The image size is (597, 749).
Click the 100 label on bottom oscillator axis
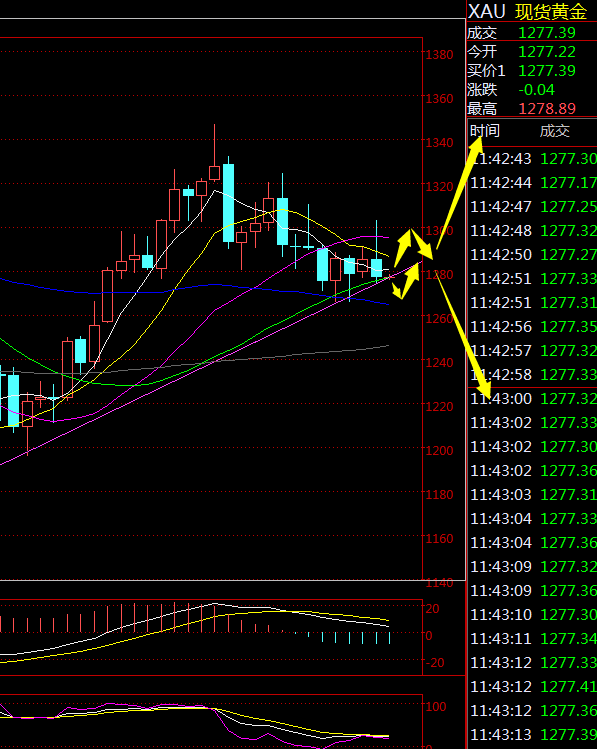tap(436, 706)
